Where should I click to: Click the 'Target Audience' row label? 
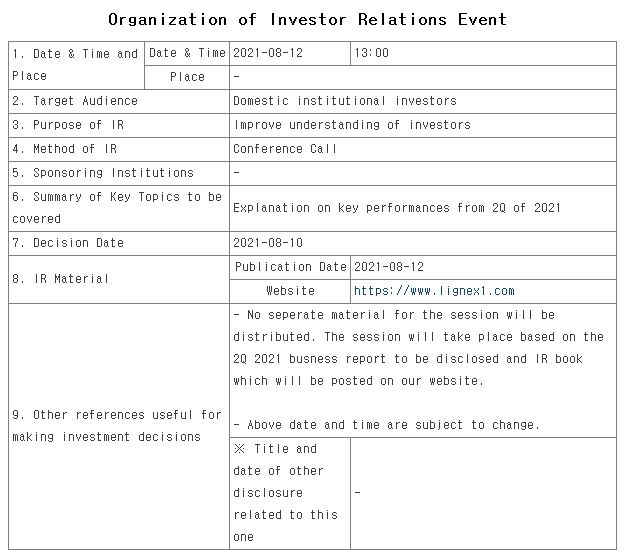pyautogui.click(x=76, y=101)
